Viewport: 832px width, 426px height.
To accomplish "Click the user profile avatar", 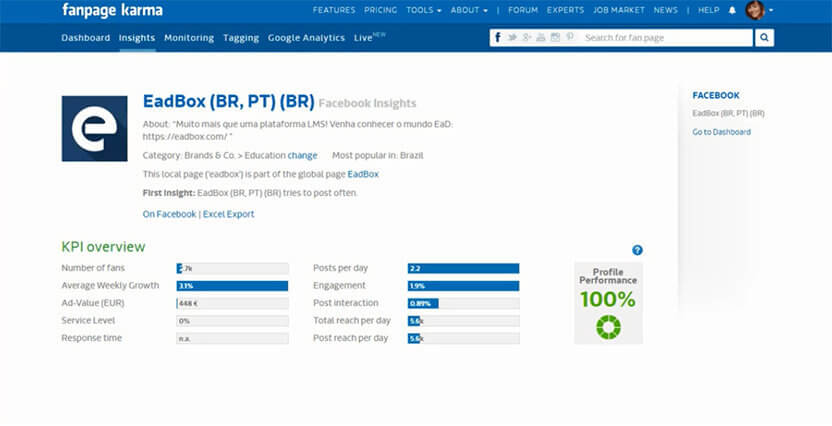I will tap(755, 10).
